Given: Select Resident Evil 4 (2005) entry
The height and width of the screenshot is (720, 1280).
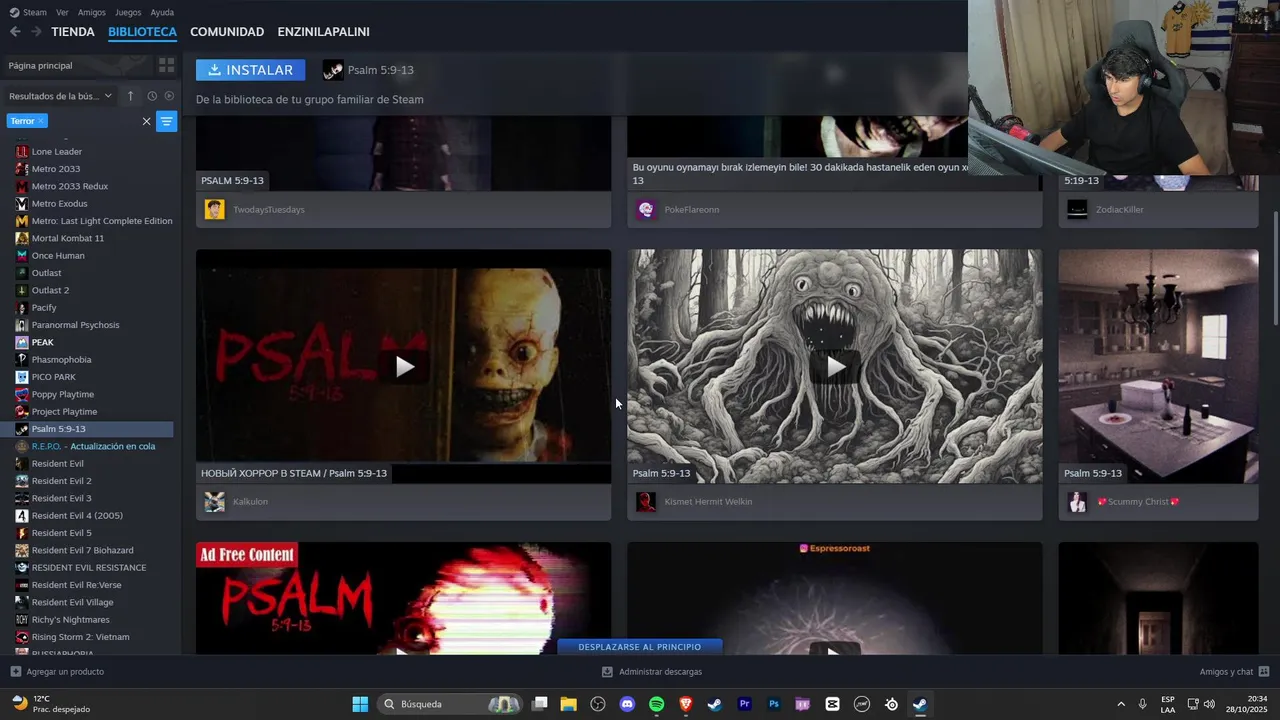Looking at the screenshot, I should (x=77, y=516).
